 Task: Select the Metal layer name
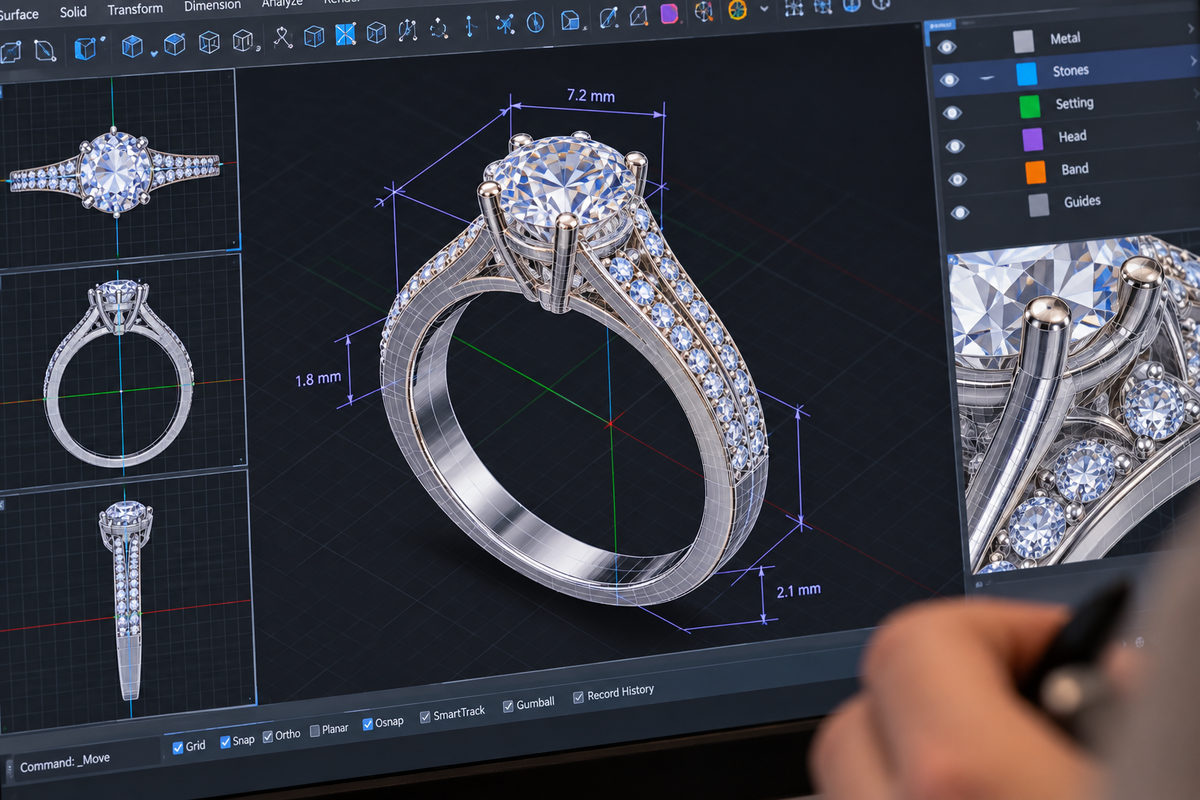coord(1065,38)
